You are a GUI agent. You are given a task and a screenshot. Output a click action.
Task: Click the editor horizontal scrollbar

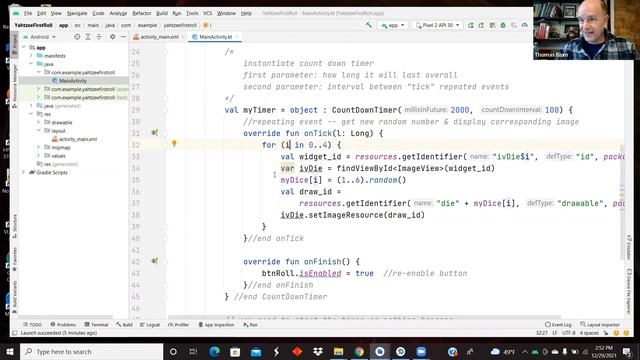click(x=364, y=317)
